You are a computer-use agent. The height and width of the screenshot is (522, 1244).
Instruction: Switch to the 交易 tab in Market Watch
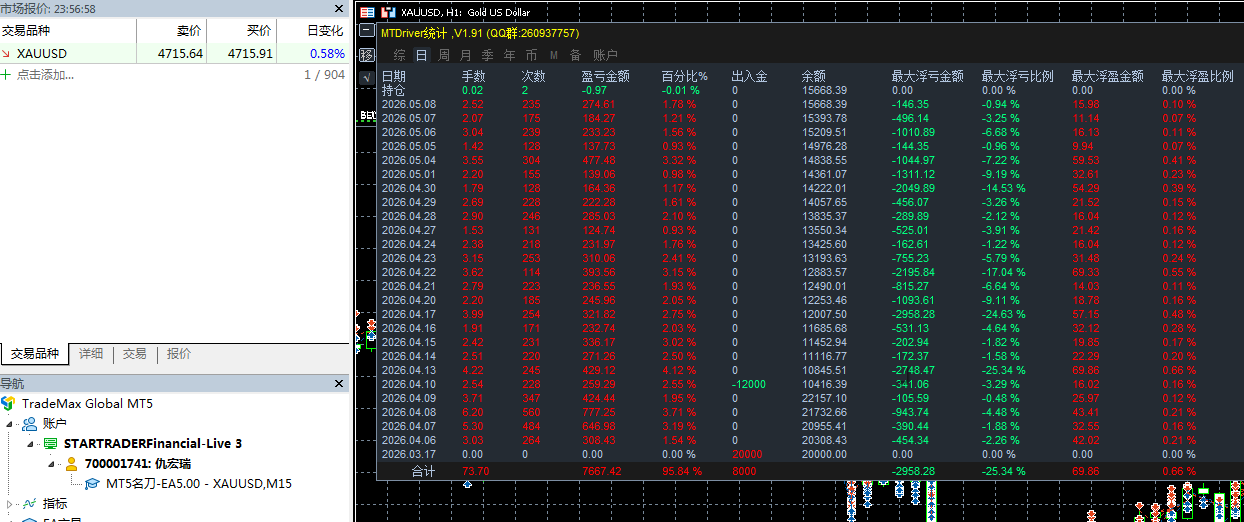[135, 354]
